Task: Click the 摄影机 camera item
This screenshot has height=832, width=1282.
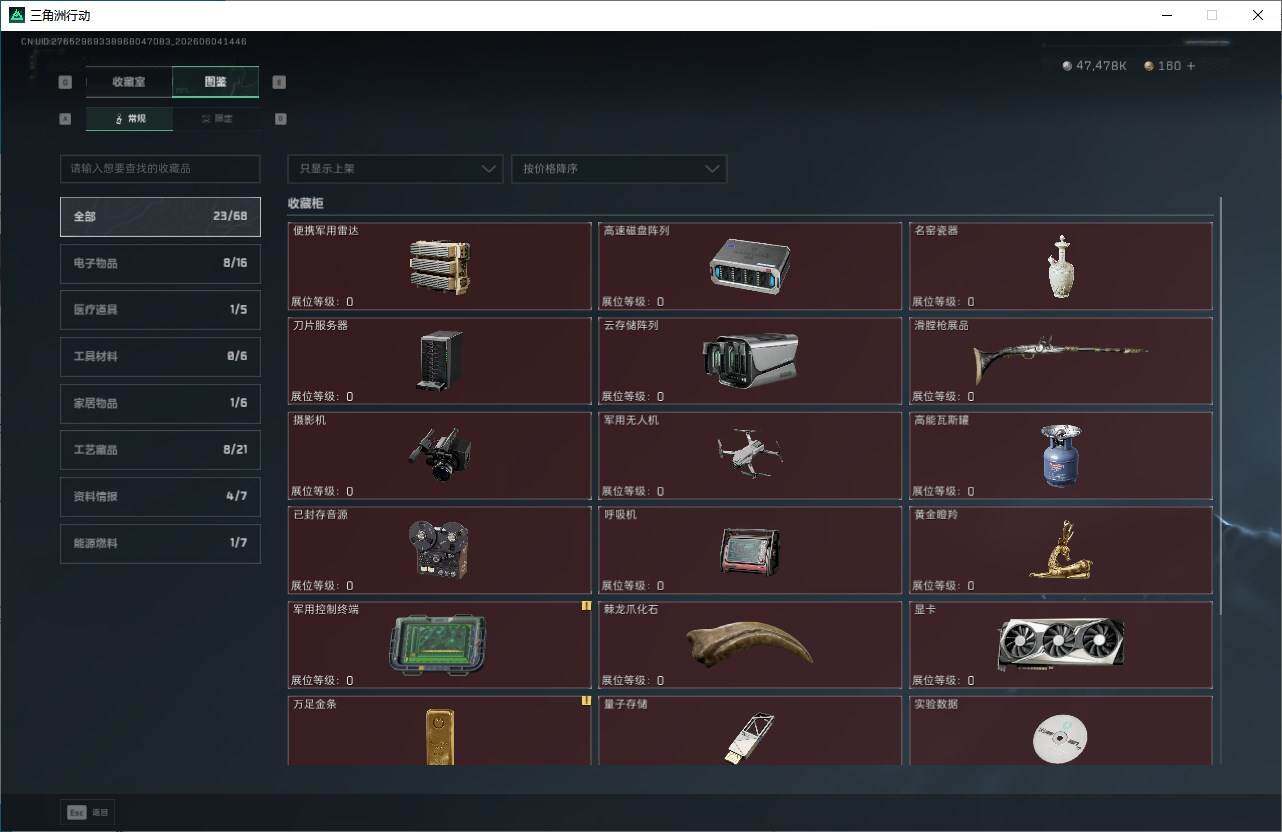Action: tap(439, 456)
